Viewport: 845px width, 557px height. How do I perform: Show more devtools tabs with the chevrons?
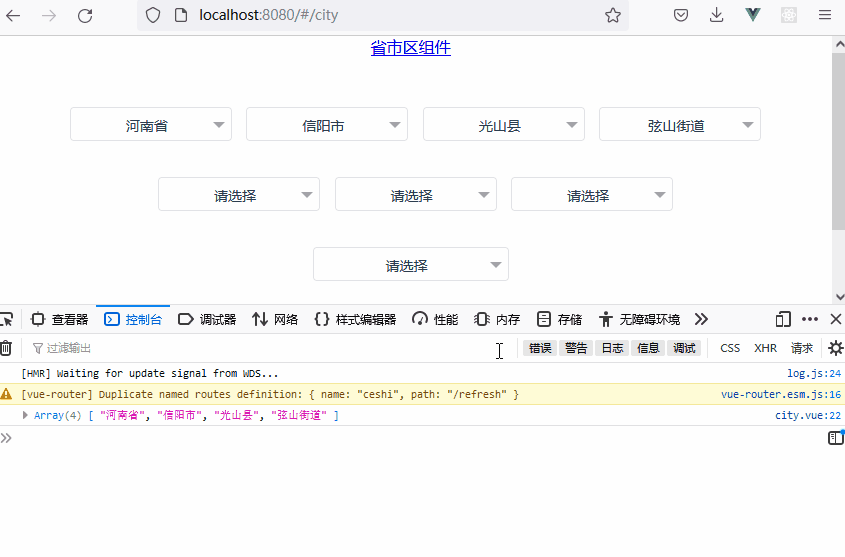coord(701,319)
